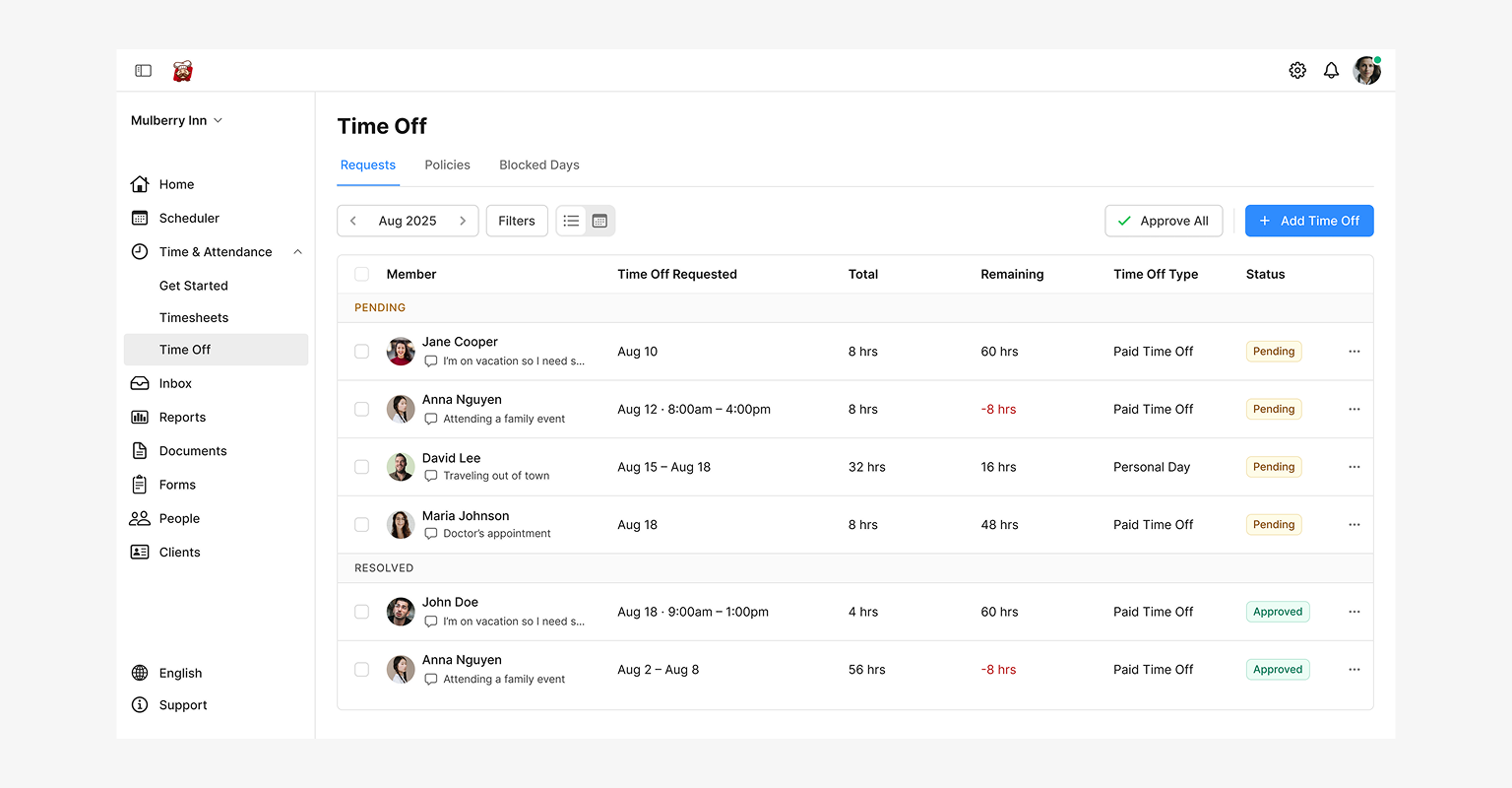Check the John Doe request checkbox
This screenshot has height=788, width=1512.
pos(362,612)
